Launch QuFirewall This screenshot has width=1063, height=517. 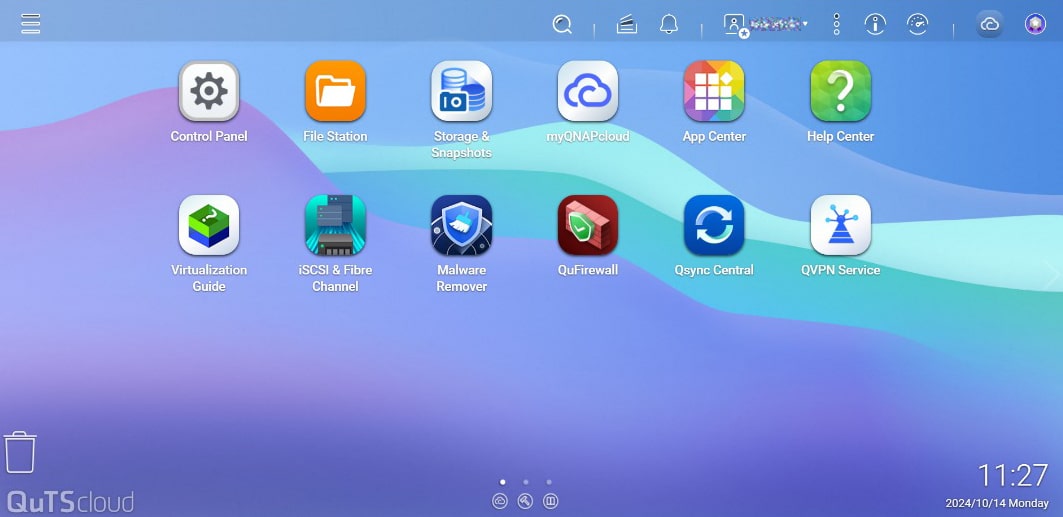point(588,225)
